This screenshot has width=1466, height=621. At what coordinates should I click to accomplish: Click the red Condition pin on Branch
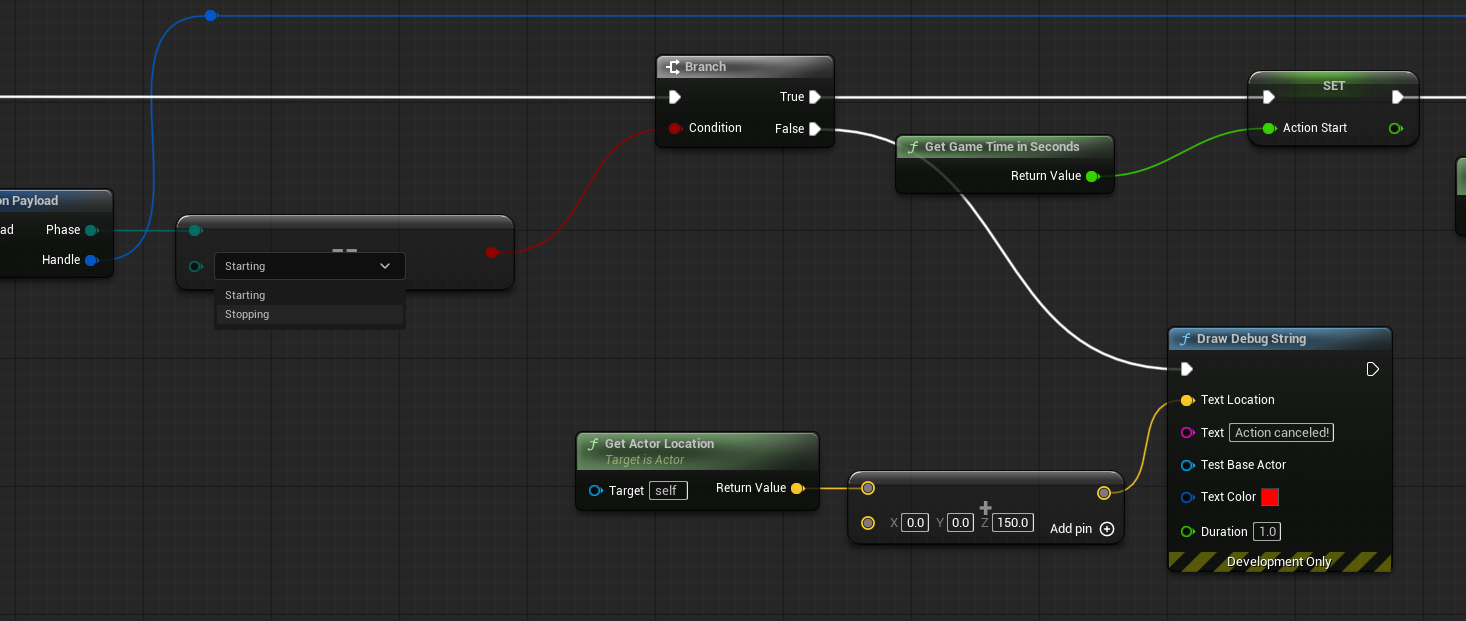pos(675,128)
